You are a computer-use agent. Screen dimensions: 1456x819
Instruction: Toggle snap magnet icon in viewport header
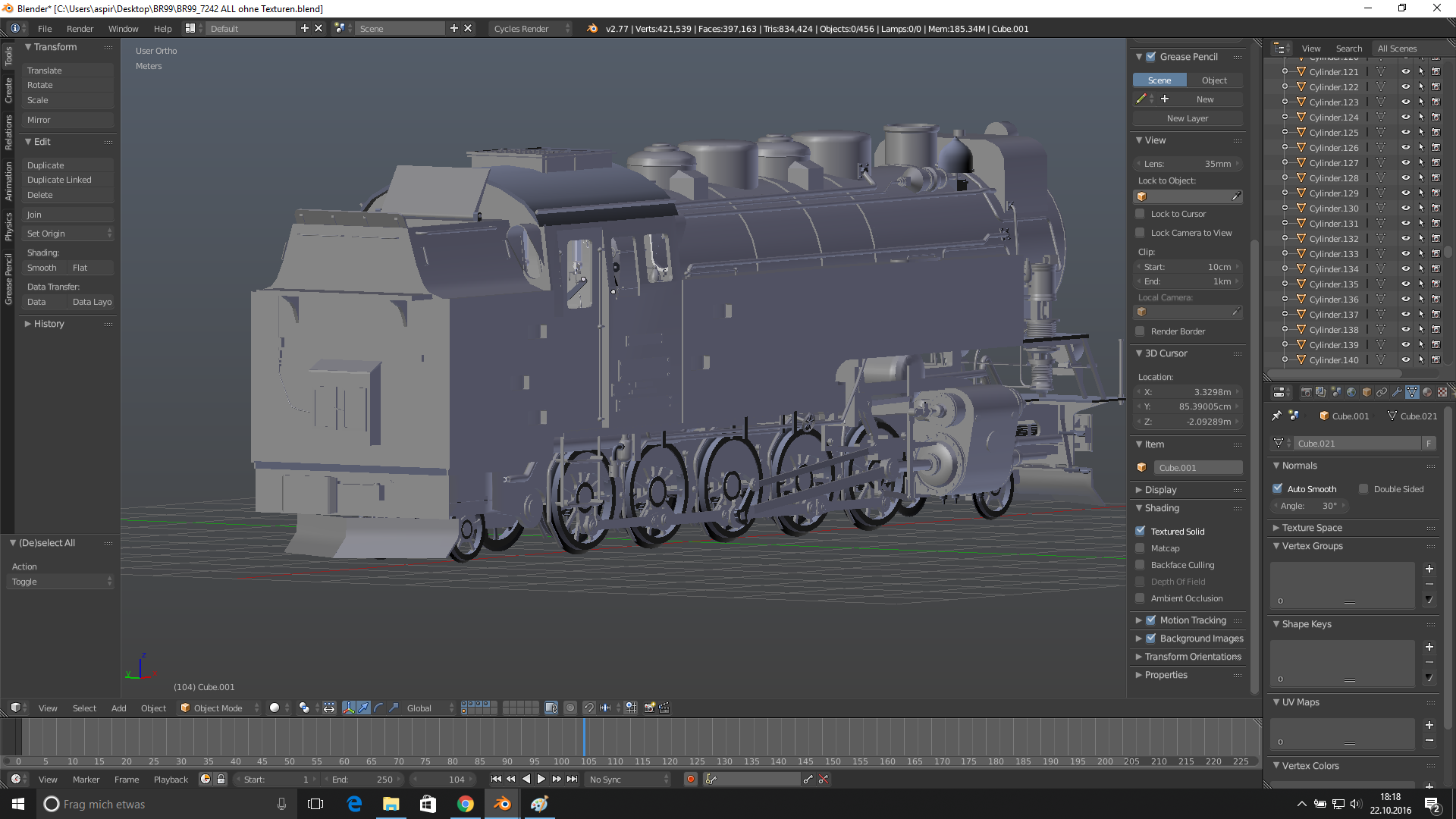click(589, 708)
